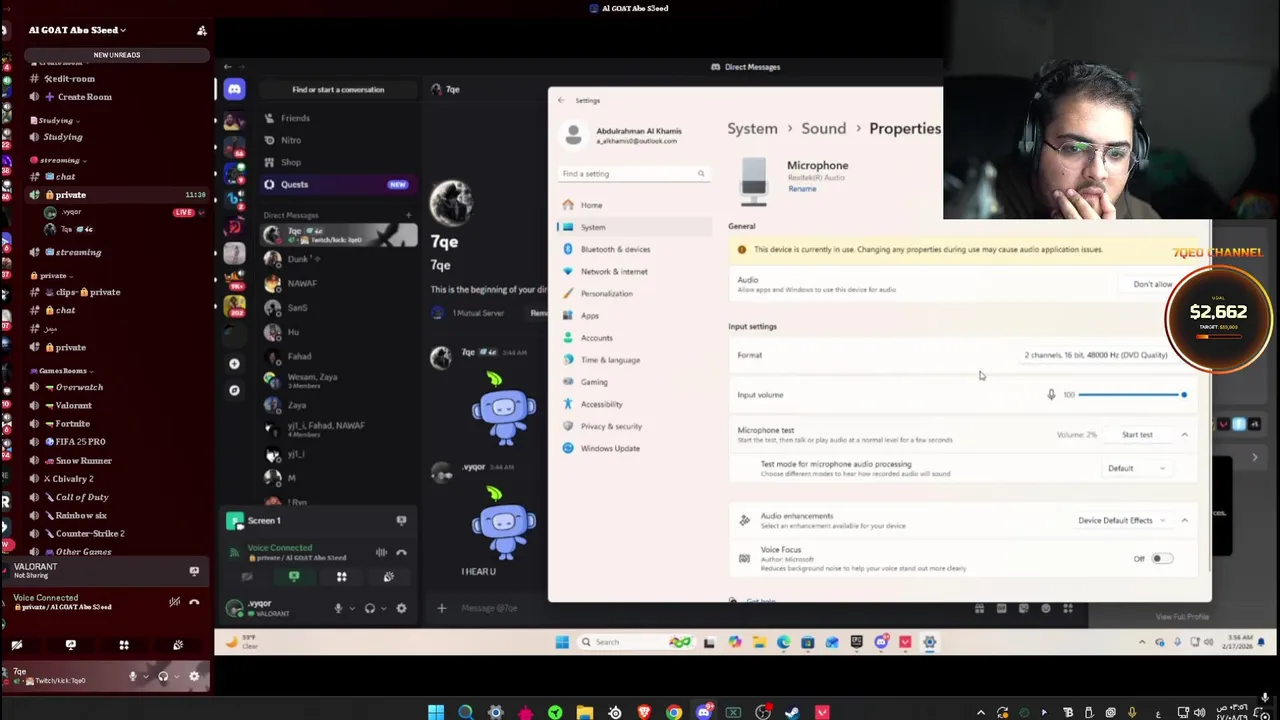
Task: Open Discord home icon in streamed window
Action: 234,90
